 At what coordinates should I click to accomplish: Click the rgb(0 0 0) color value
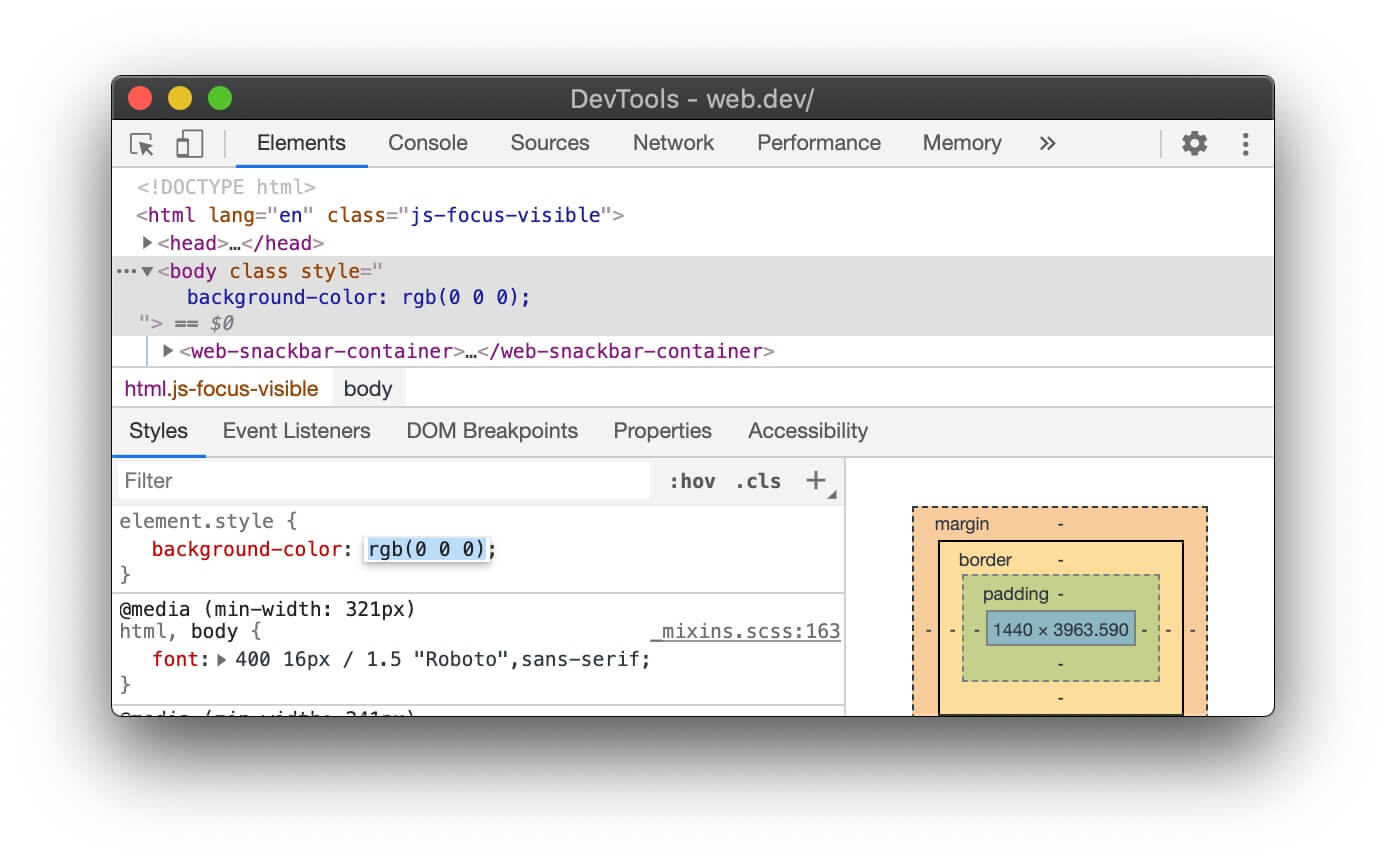pos(427,549)
